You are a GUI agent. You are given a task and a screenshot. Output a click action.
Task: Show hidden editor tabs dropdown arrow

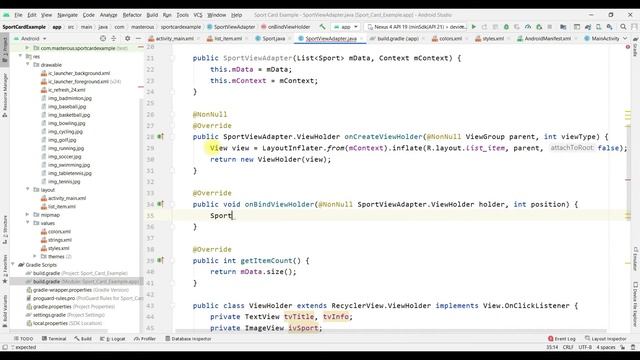625,38
